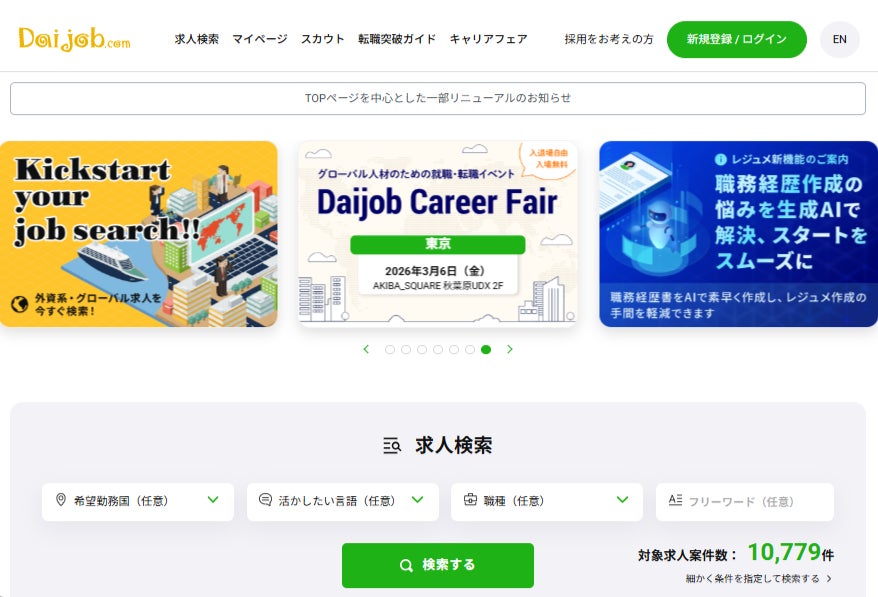Click the green 新規登録 / ログイン button
878x597 pixels.
point(737,39)
